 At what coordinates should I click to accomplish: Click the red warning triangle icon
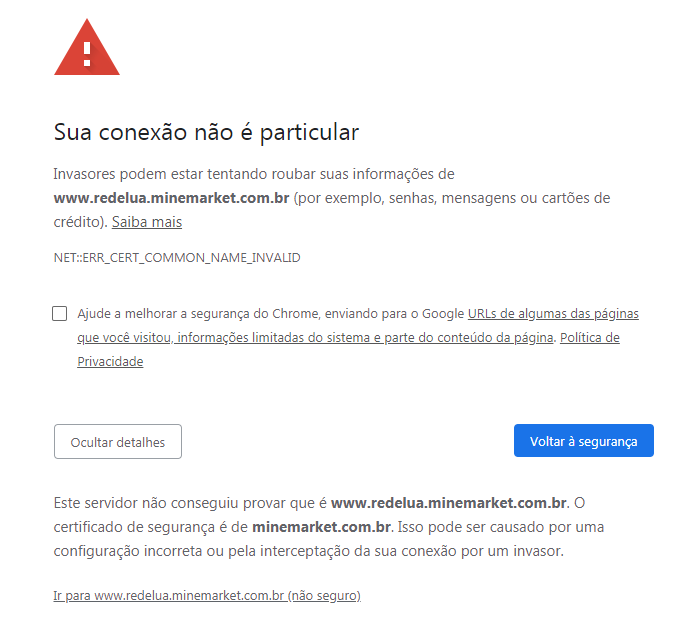(x=87, y=47)
